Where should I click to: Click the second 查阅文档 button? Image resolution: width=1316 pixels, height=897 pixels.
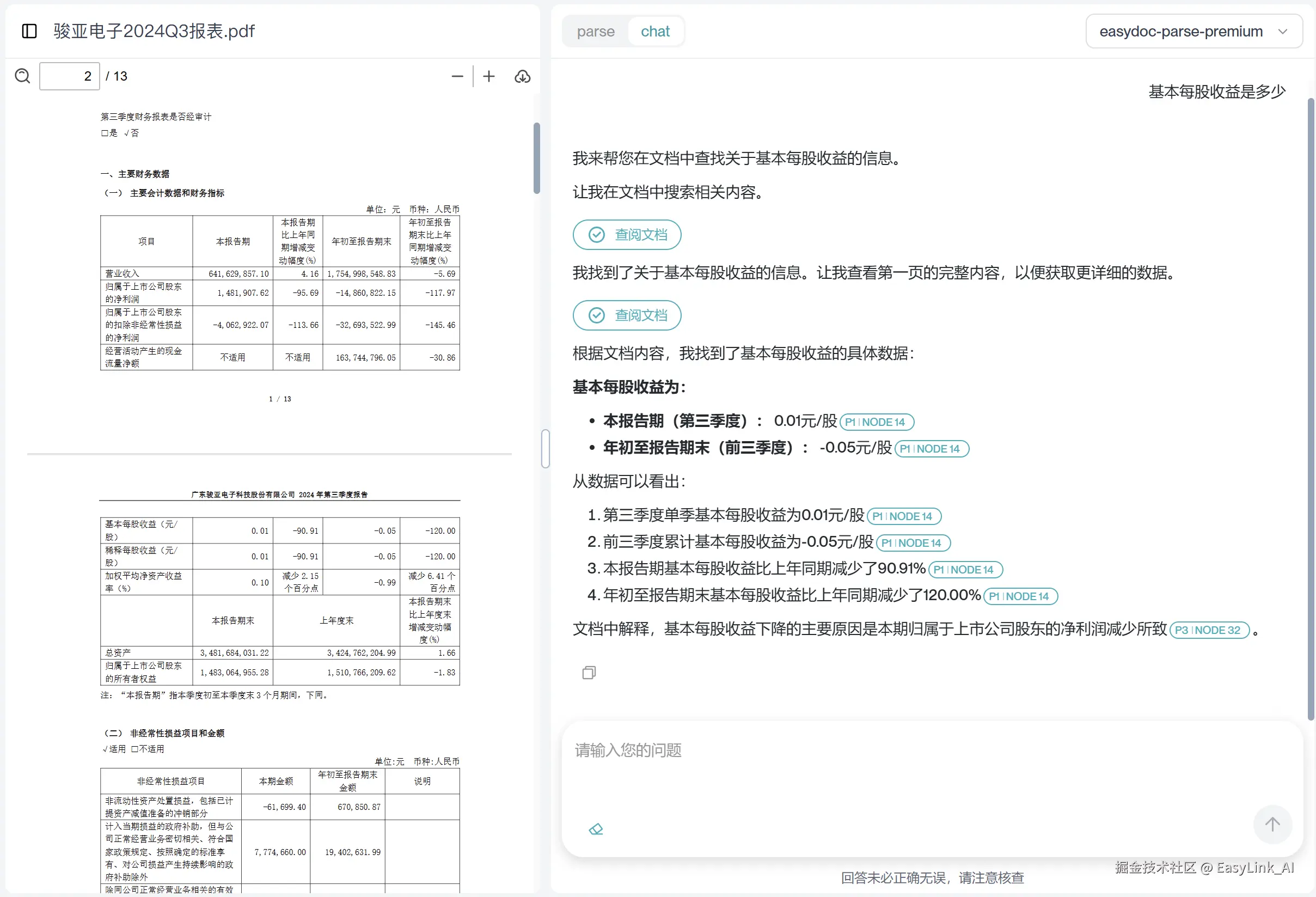(626, 315)
